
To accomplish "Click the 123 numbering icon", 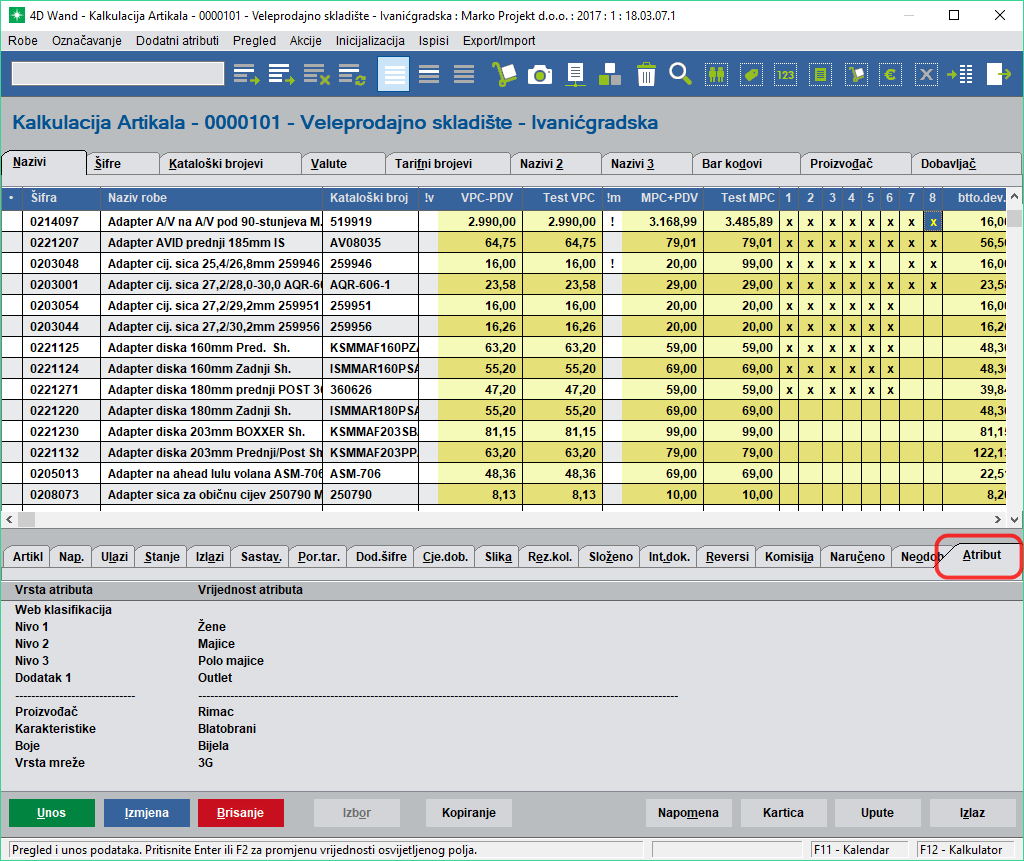I will [785, 74].
